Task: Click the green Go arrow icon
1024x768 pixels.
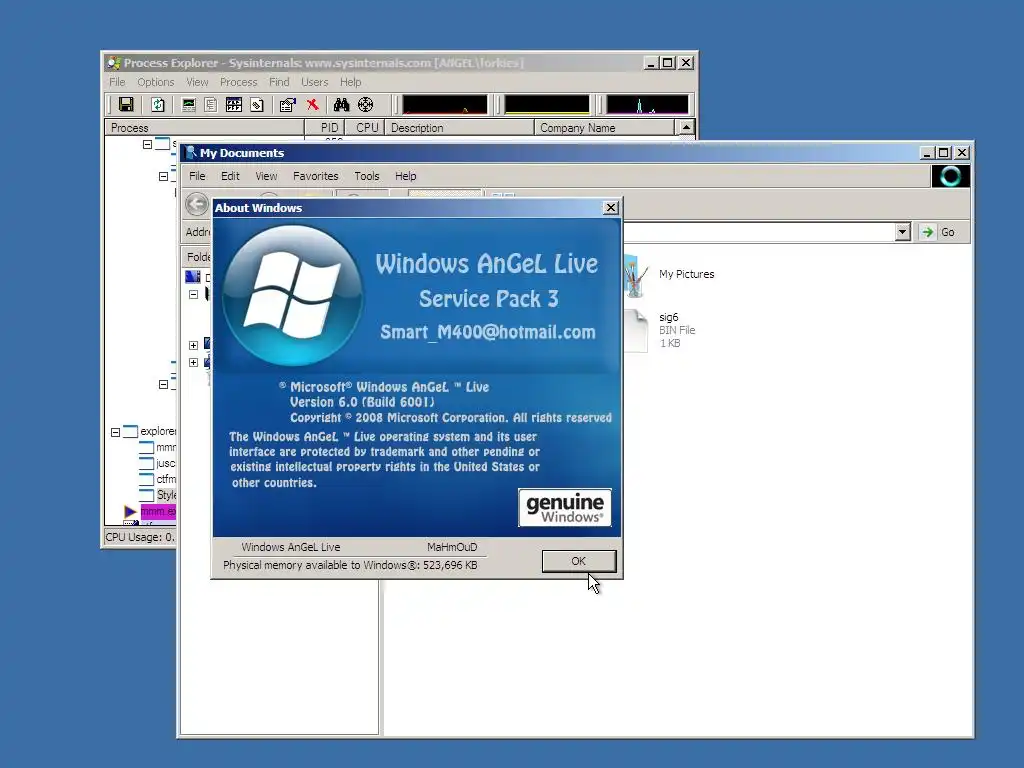Action: 927,232
